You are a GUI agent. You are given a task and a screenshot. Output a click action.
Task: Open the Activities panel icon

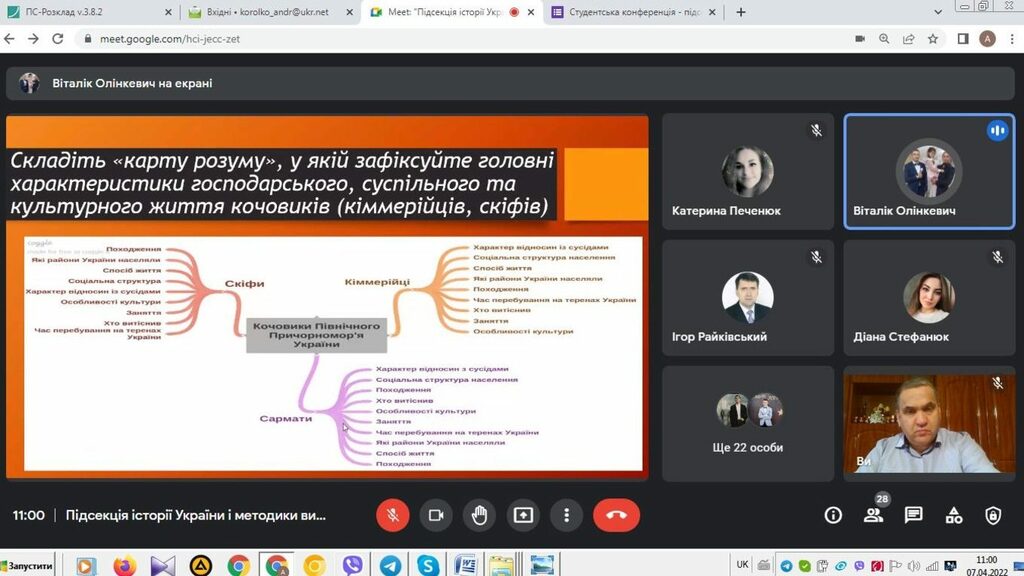pos(954,515)
